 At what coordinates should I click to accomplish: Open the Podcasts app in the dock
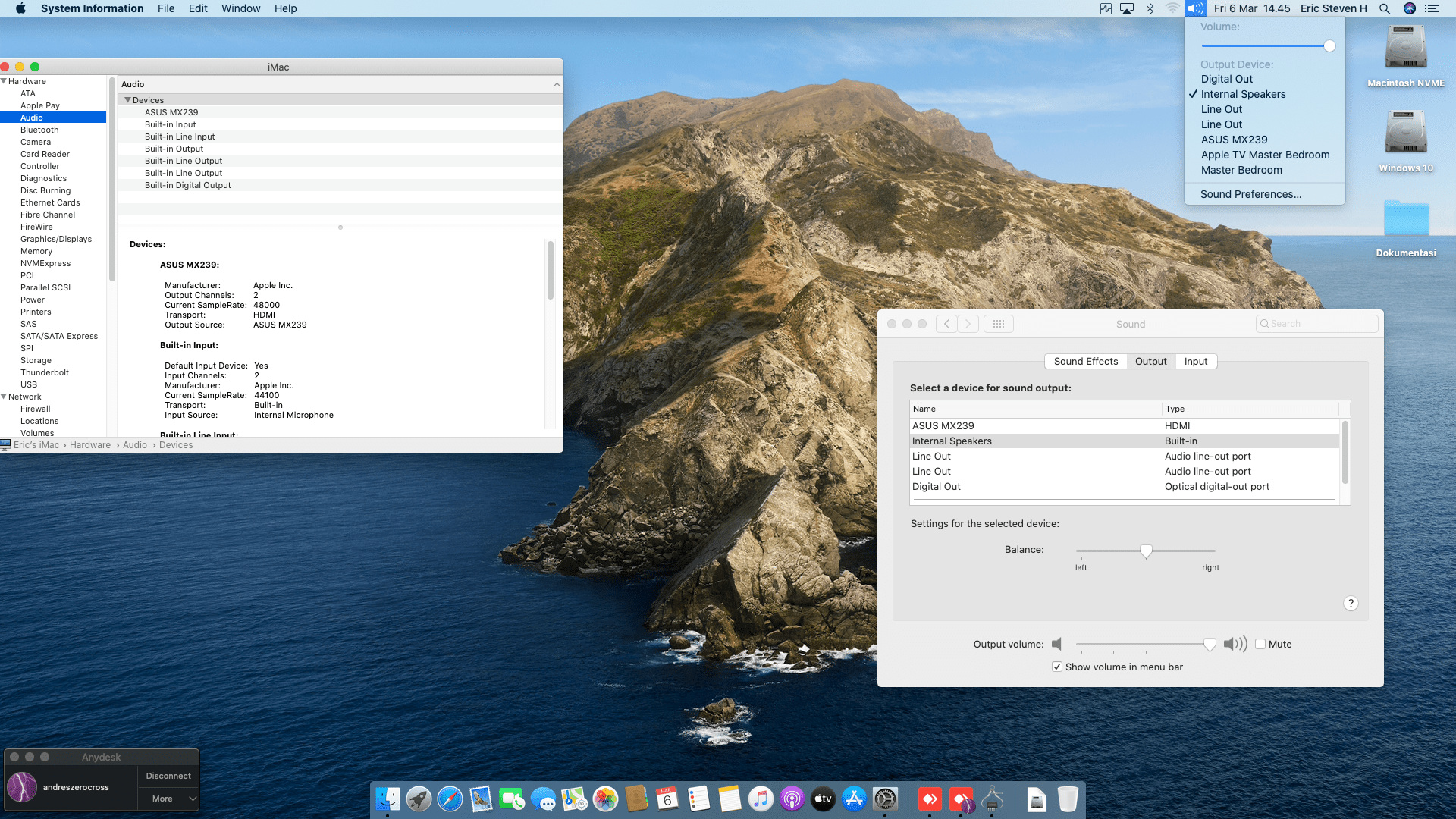792,799
